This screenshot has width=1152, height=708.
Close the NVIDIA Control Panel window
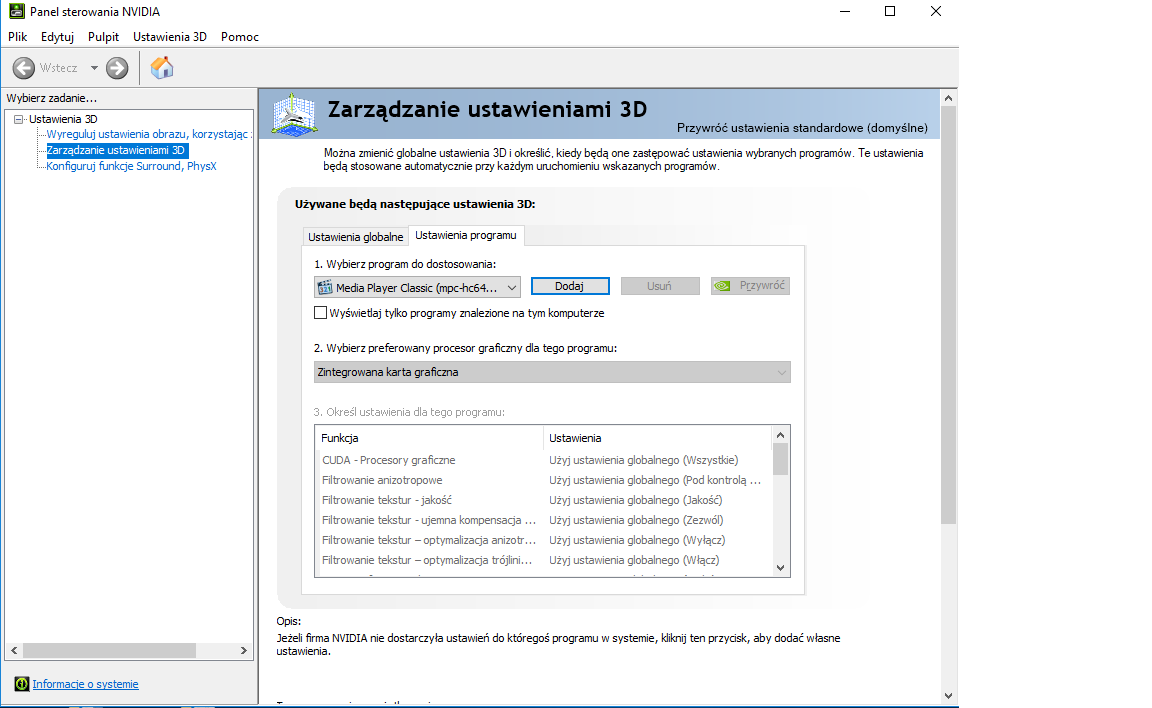[x=936, y=12]
